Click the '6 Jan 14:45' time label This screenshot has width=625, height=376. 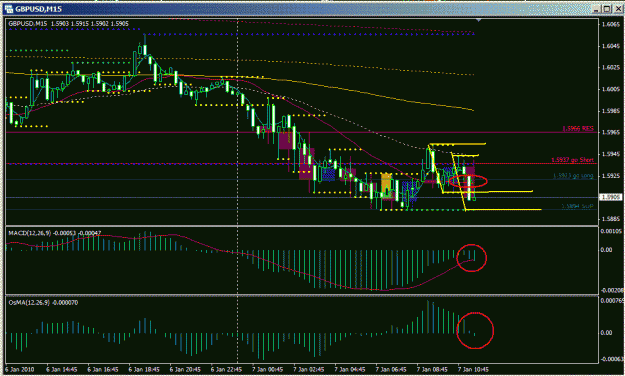pos(61,370)
